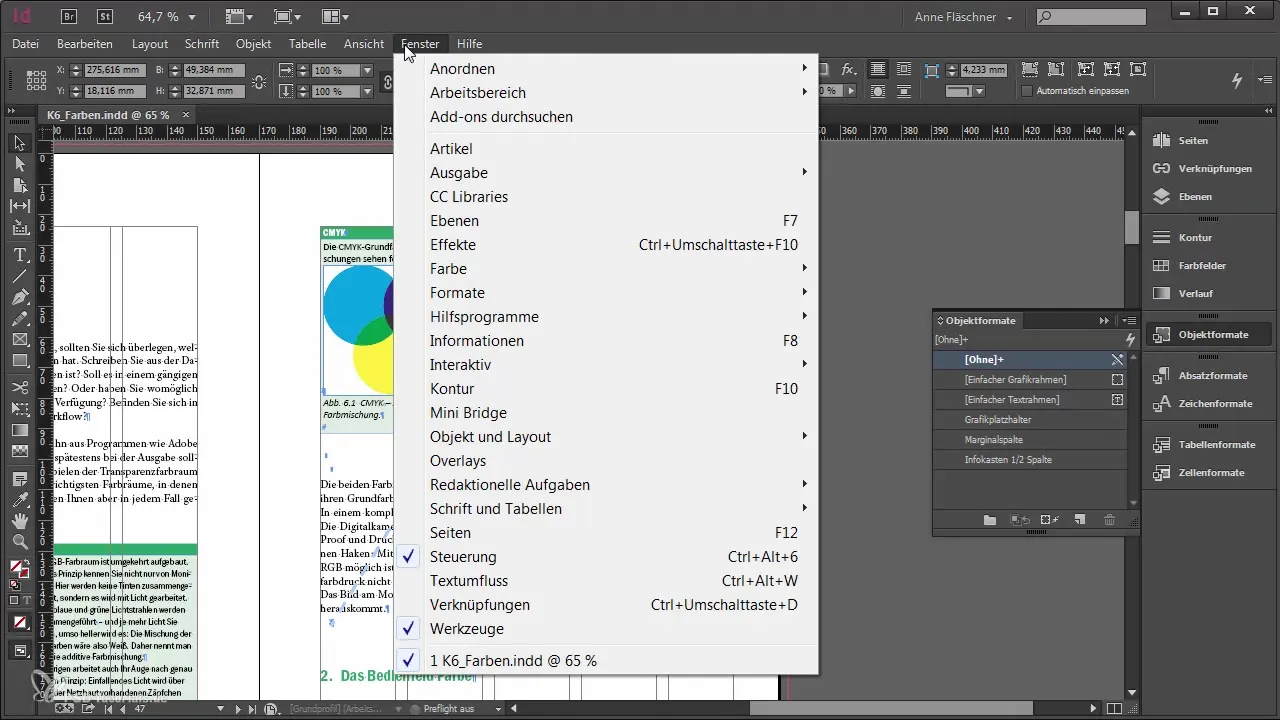Select the Pencil tool
The height and width of the screenshot is (720, 1280).
[20, 319]
